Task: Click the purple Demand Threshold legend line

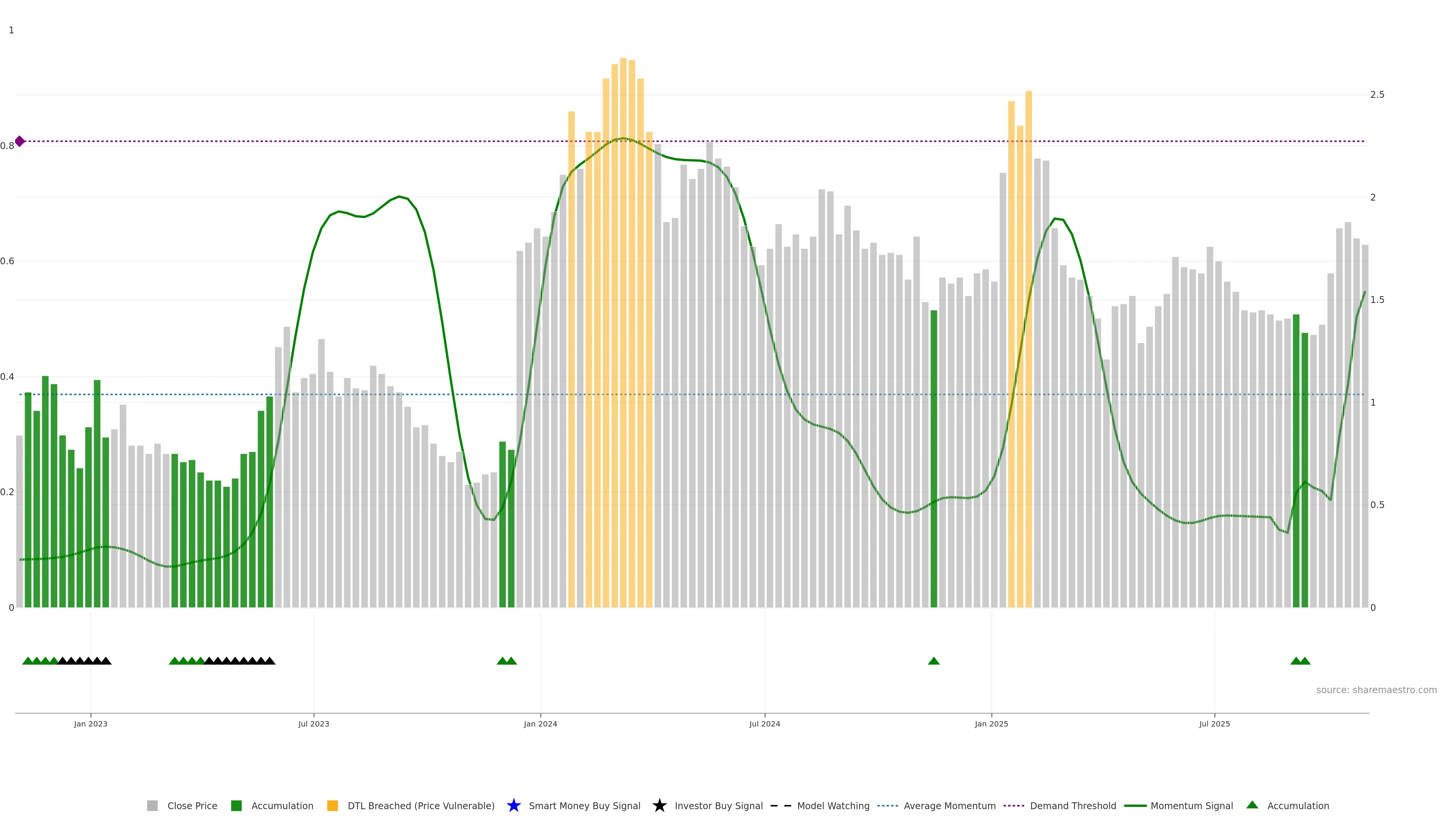Action: 1014,805
